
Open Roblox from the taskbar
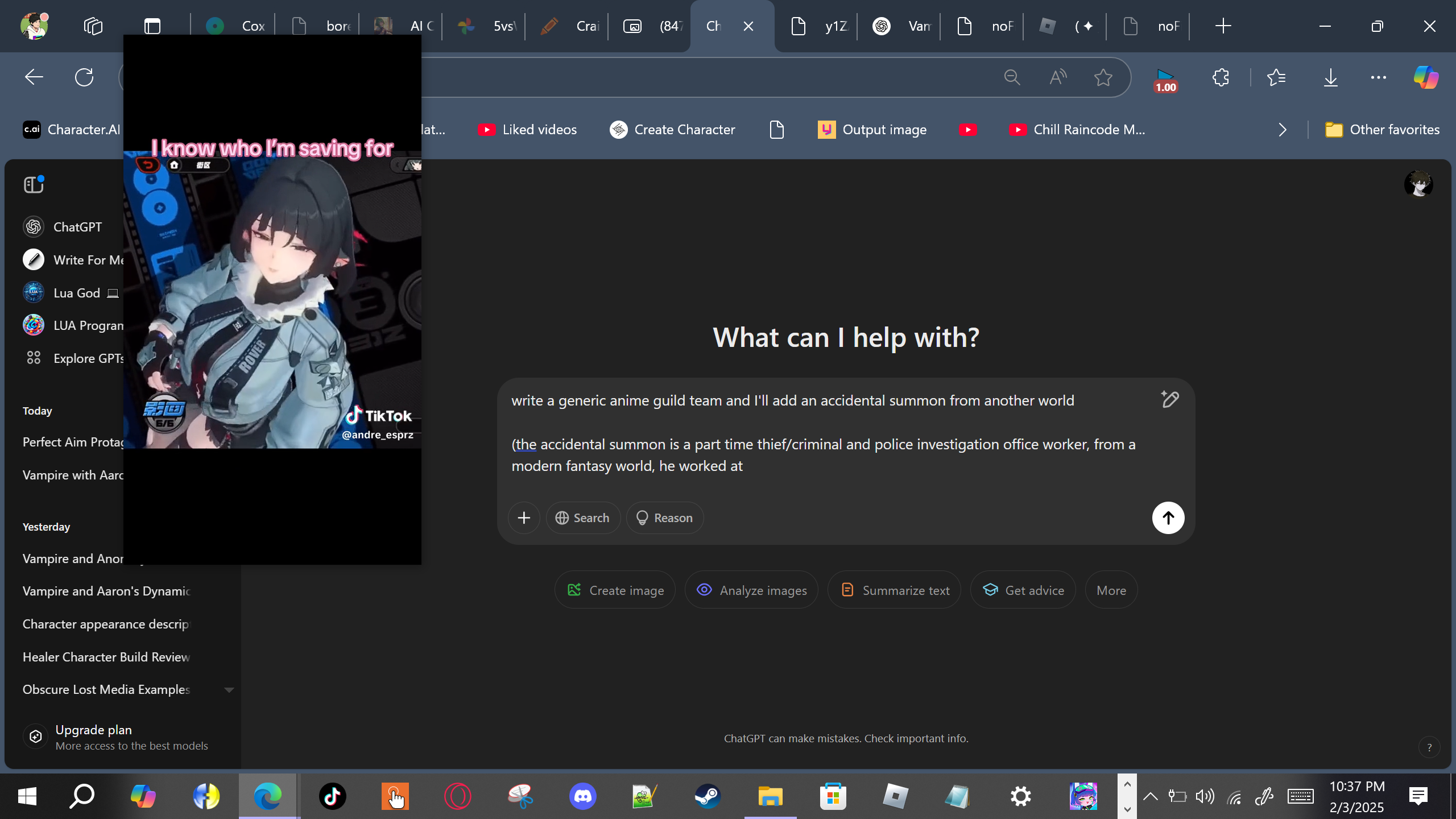(895, 796)
